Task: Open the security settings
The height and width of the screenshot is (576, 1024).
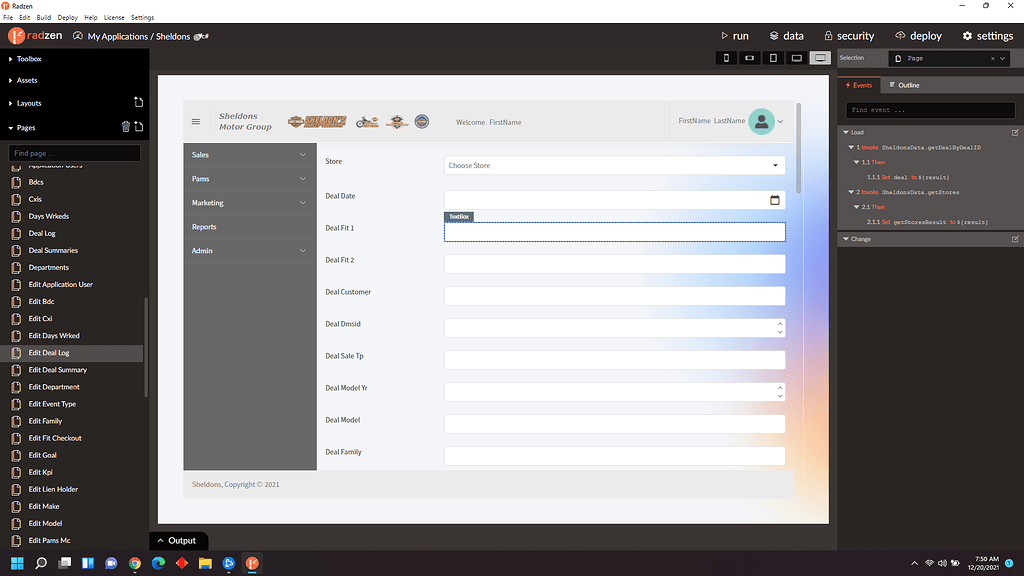Action: point(849,35)
